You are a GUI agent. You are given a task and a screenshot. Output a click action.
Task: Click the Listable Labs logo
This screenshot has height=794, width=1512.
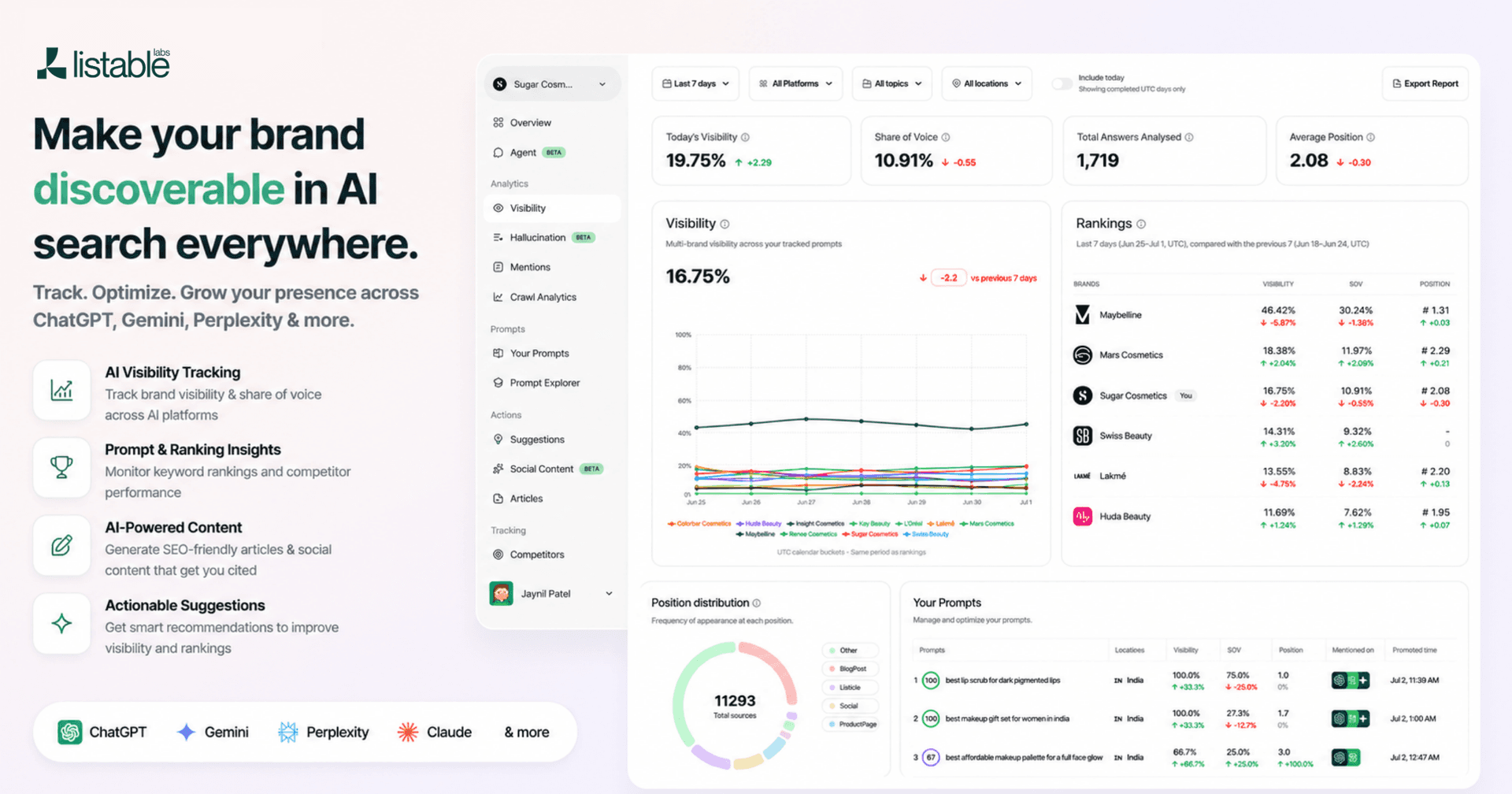pos(103,64)
